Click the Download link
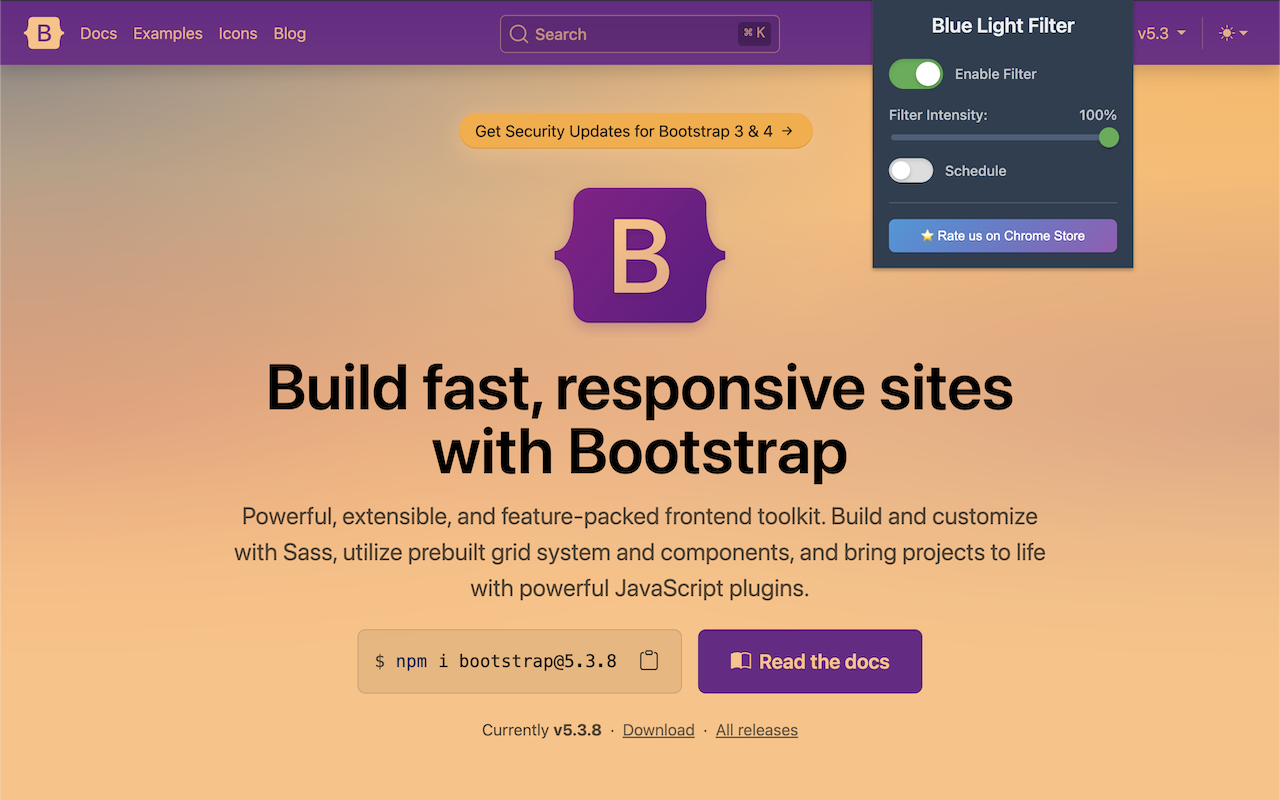The image size is (1280, 800). tap(659, 730)
